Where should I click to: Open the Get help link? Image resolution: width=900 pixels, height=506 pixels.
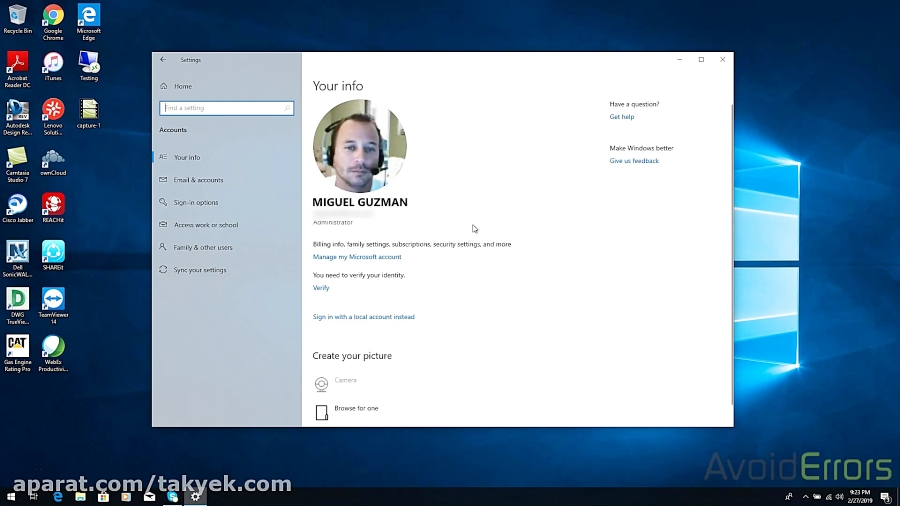pyautogui.click(x=622, y=116)
